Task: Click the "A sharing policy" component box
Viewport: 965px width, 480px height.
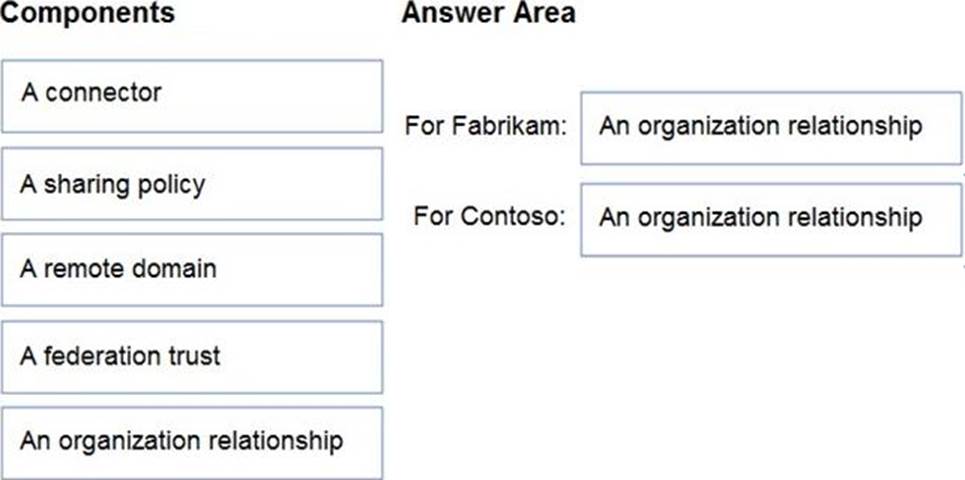Action: pos(191,183)
